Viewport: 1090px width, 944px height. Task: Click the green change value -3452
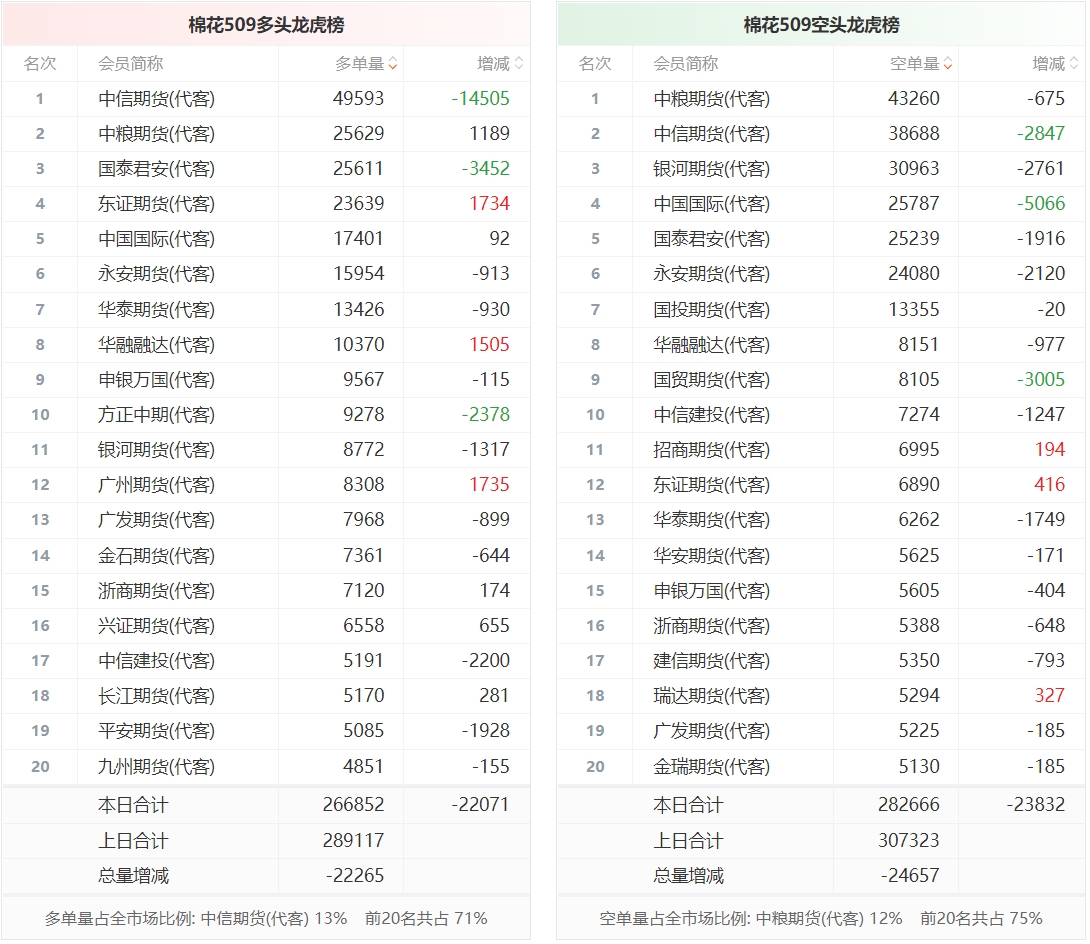point(485,169)
